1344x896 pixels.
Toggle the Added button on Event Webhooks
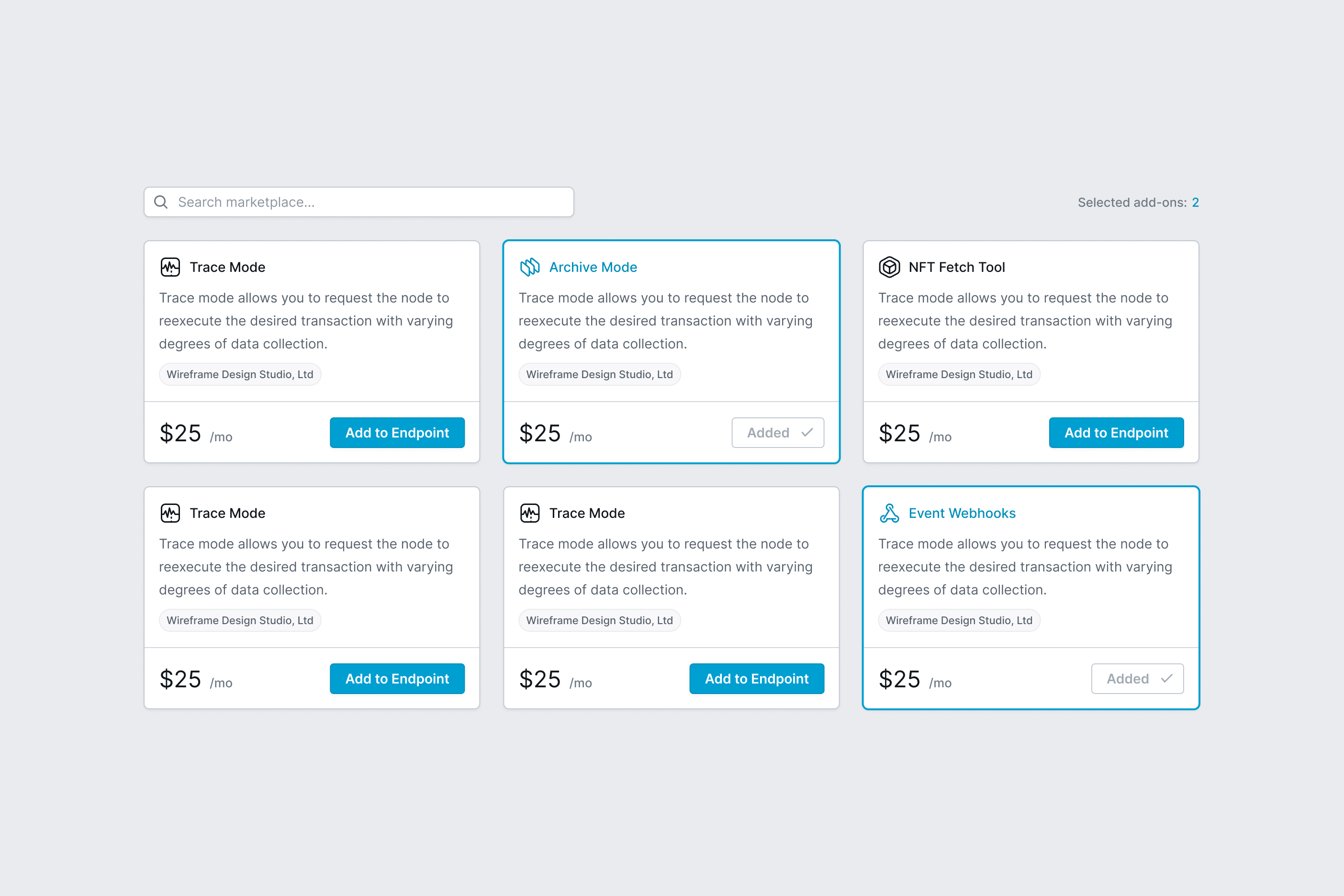[x=1137, y=679]
